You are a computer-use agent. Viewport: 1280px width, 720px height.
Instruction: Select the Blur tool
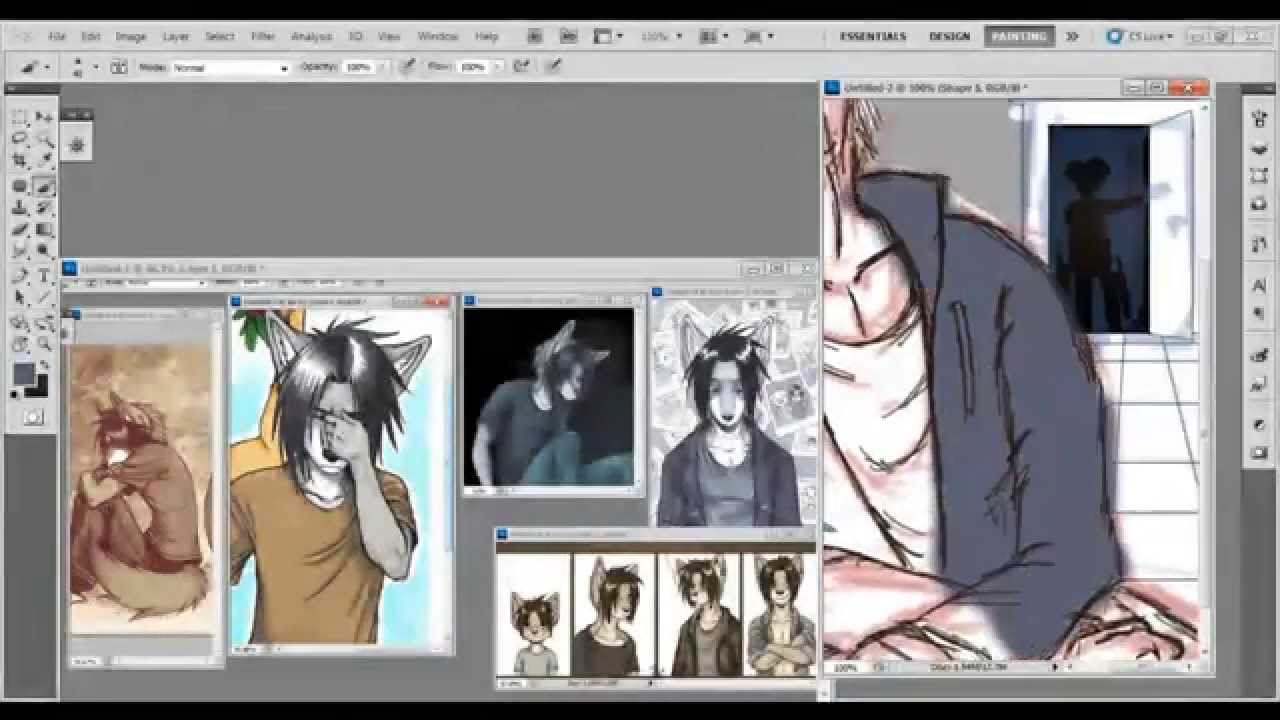[20, 249]
